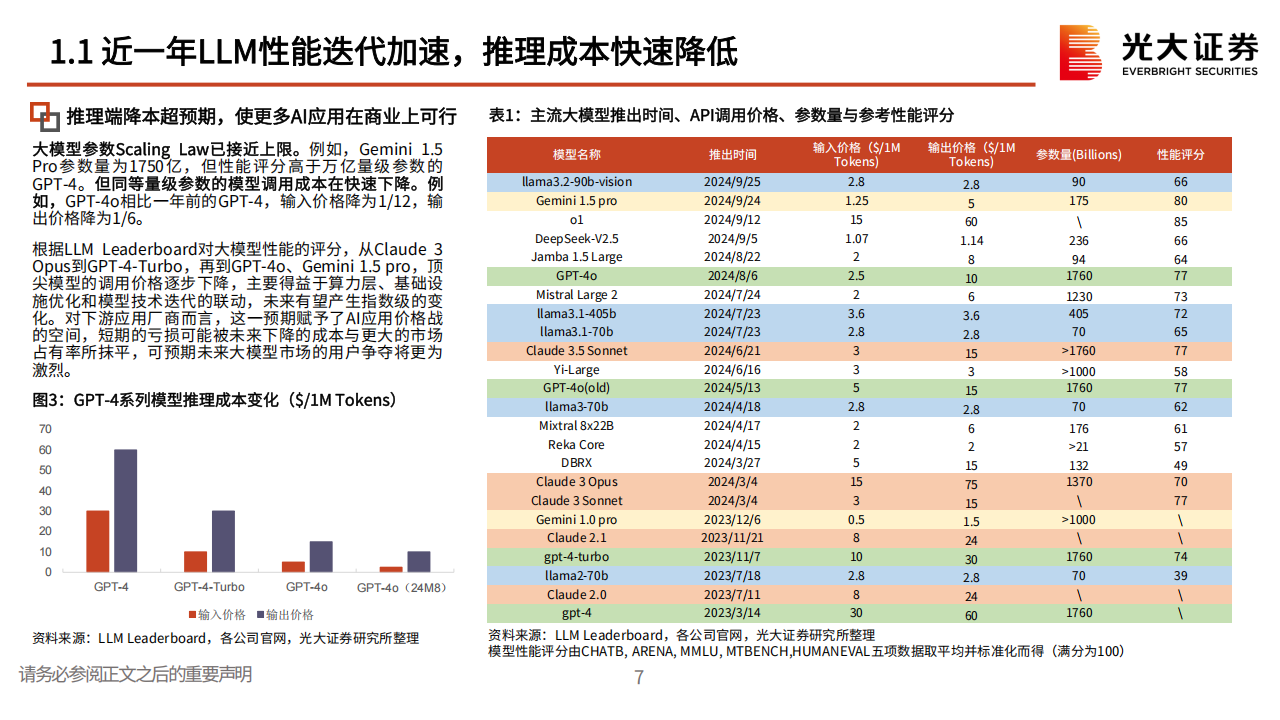Screen dimensions: 1280x720
Task: Click the GPT-4o output price bar
Action: tap(321, 556)
